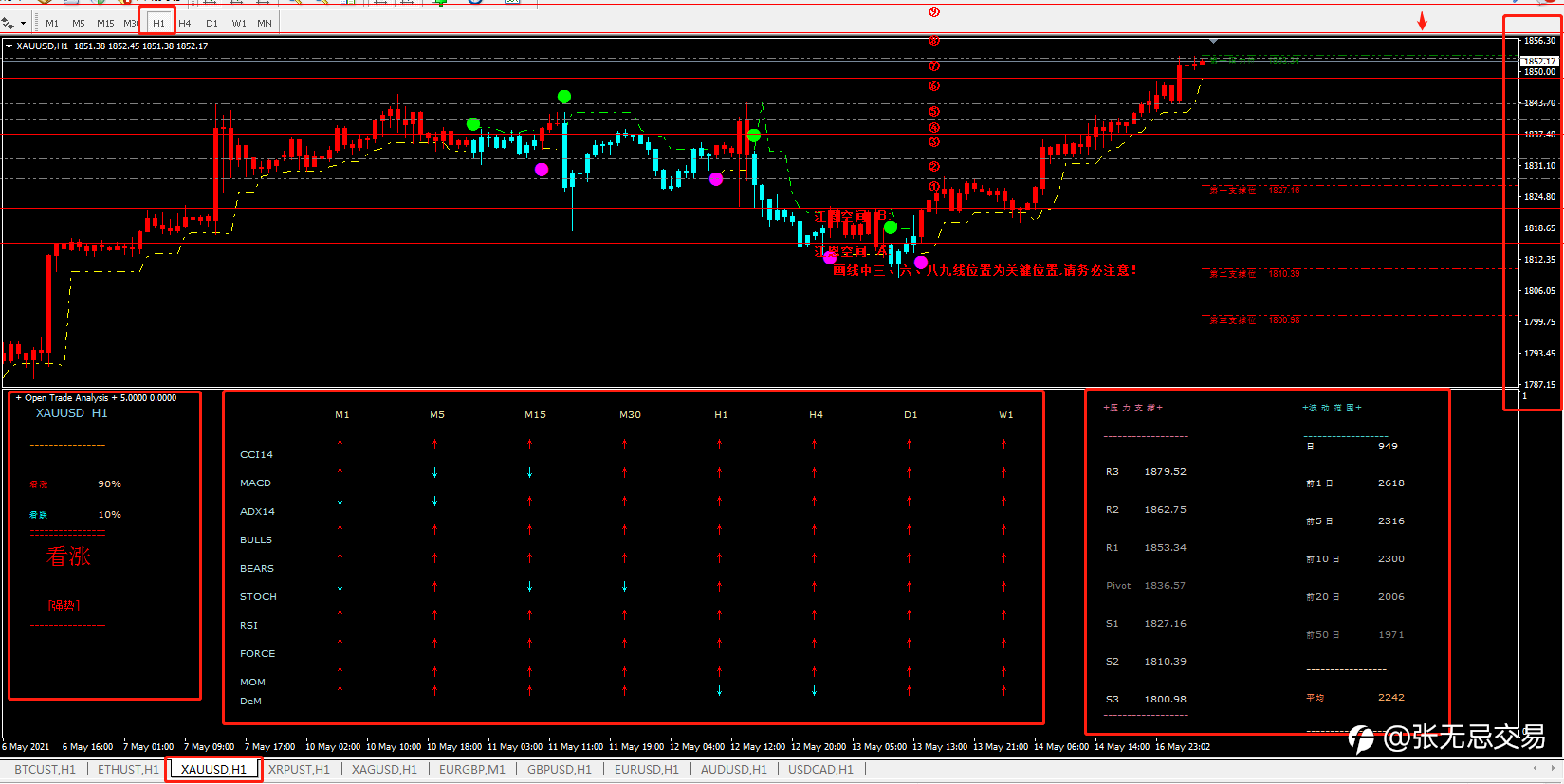
Task: Switch chart to M5 timeframe in toolbar
Action: (79, 23)
